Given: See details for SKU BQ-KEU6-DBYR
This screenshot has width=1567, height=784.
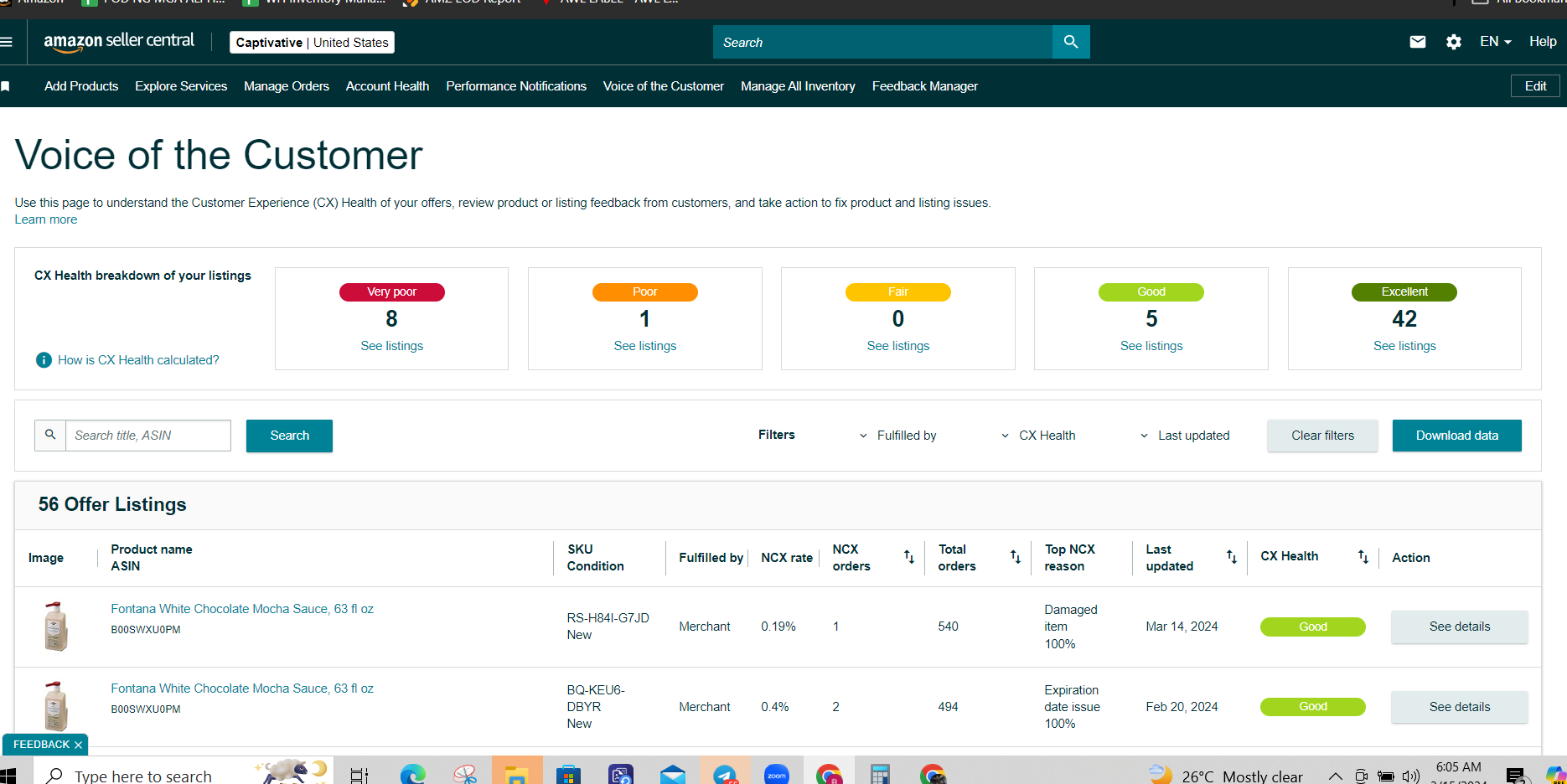Looking at the screenshot, I should tap(1460, 707).
